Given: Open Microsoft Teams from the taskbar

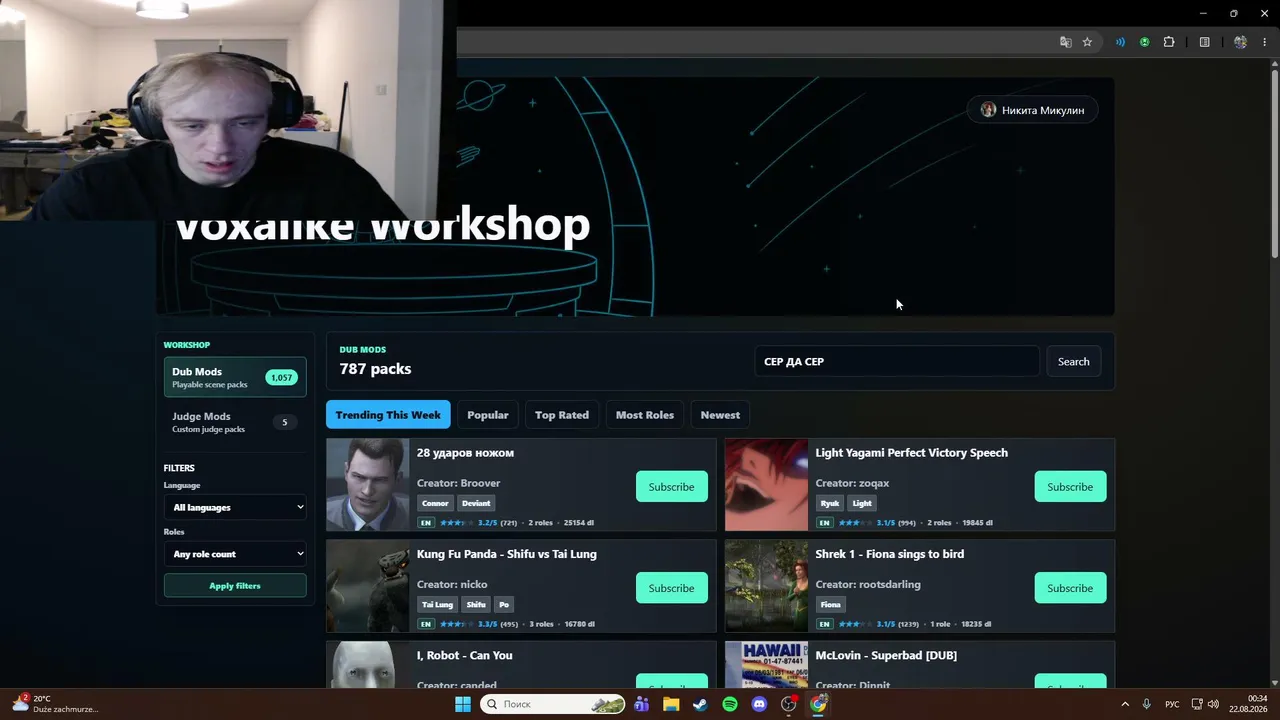Looking at the screenshot, I should [x=641, y=704].
